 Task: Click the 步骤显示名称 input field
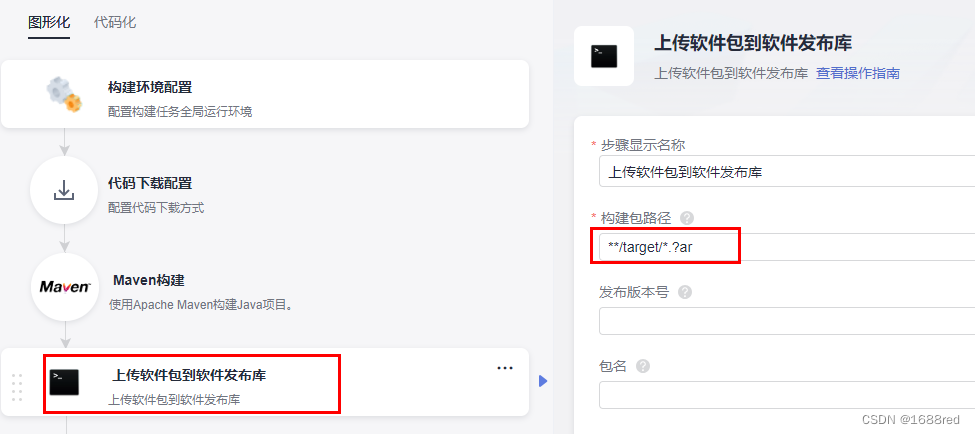click(787, 172)
